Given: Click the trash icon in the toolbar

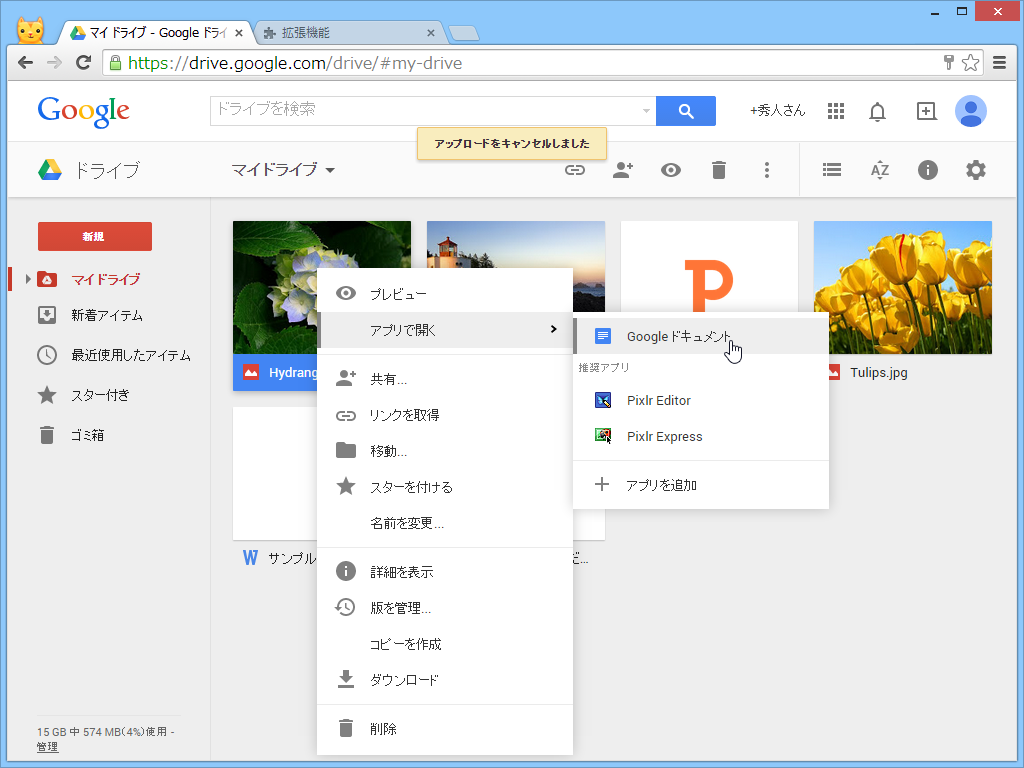Looking at the screenshot, I should pyautogui.click(x=718, y=170).
